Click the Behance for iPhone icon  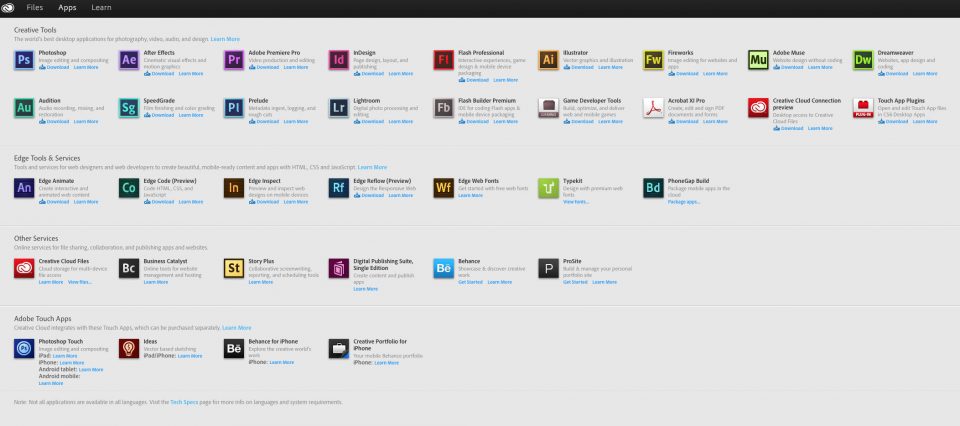[234, 348]
